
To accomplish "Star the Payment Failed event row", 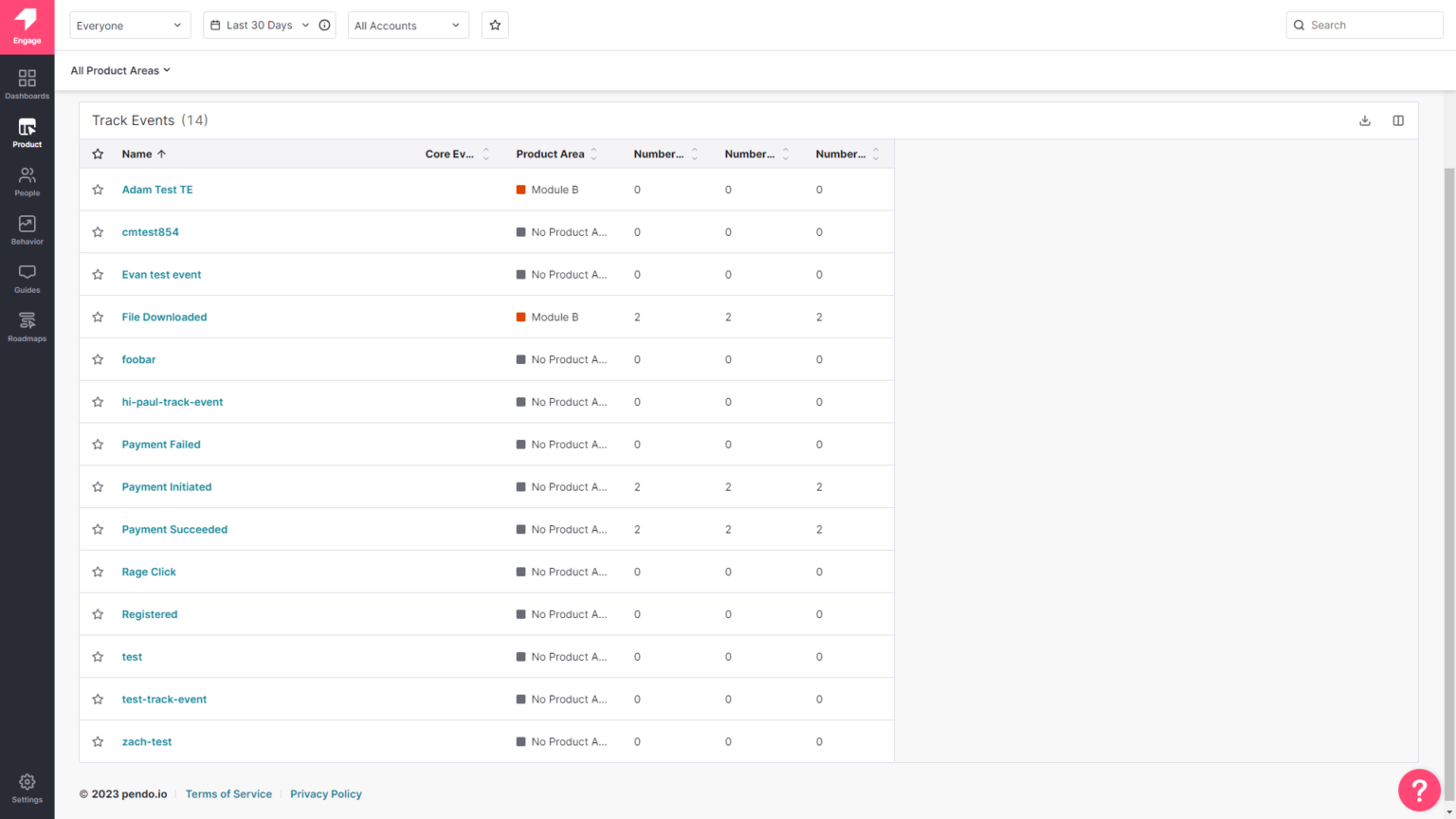I will 98,444.
